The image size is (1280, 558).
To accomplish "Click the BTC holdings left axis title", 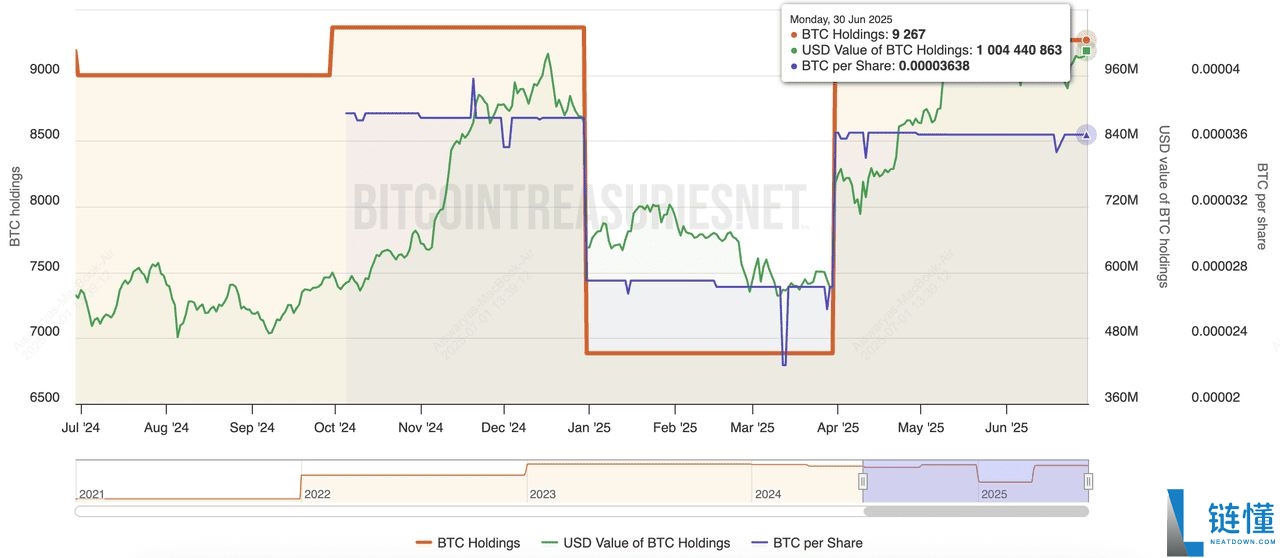I will click(14, 207).
